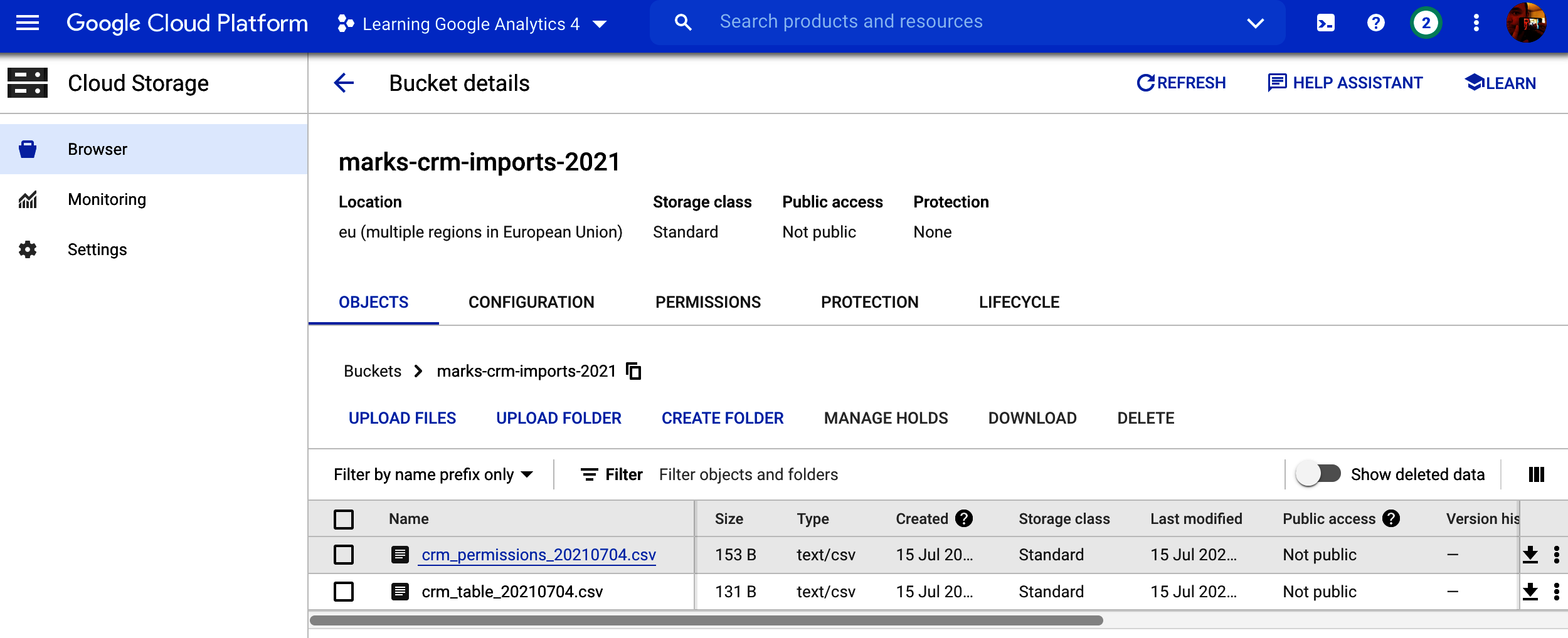Click the REFRESH button
The height and width of the screenshot is (638, 1568).
point(1181,83)
